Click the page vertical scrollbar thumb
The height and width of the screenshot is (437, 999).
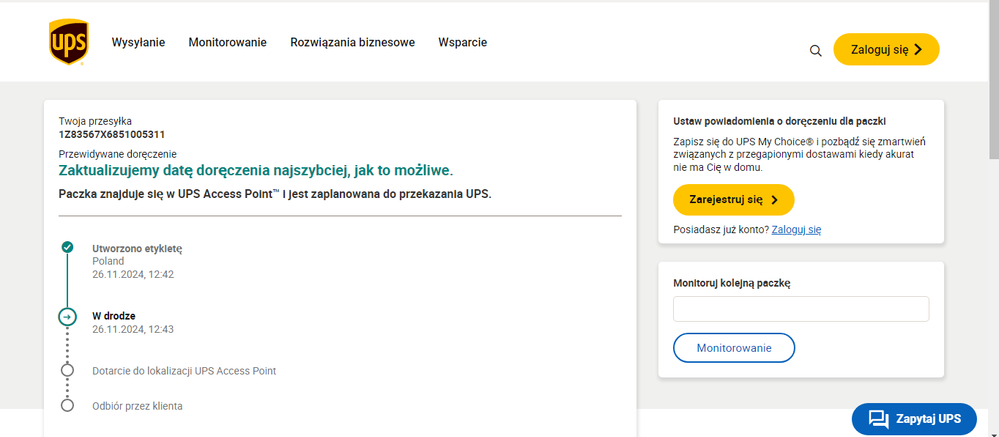(993, 80)
